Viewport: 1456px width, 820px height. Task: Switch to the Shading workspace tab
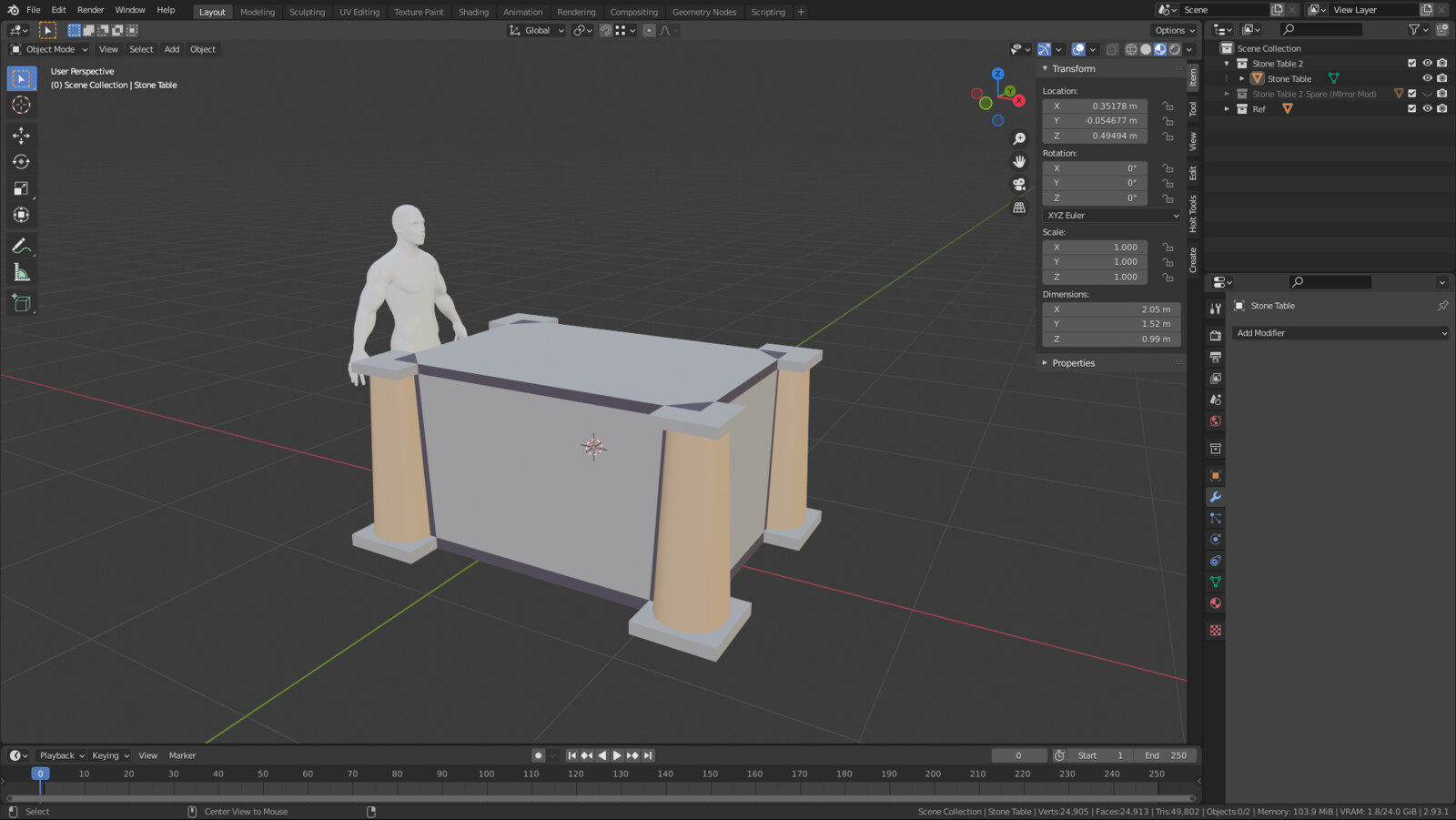[x=473, y=12]
